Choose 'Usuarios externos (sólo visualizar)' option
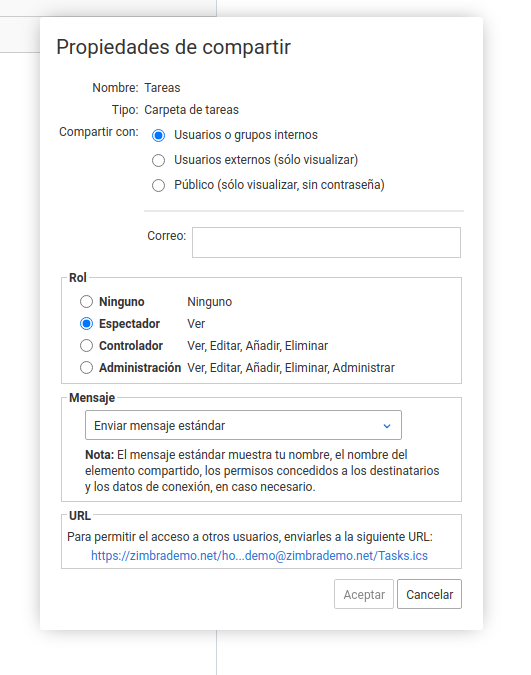Screen dimensions: 531x675 (x=158, y=160)
